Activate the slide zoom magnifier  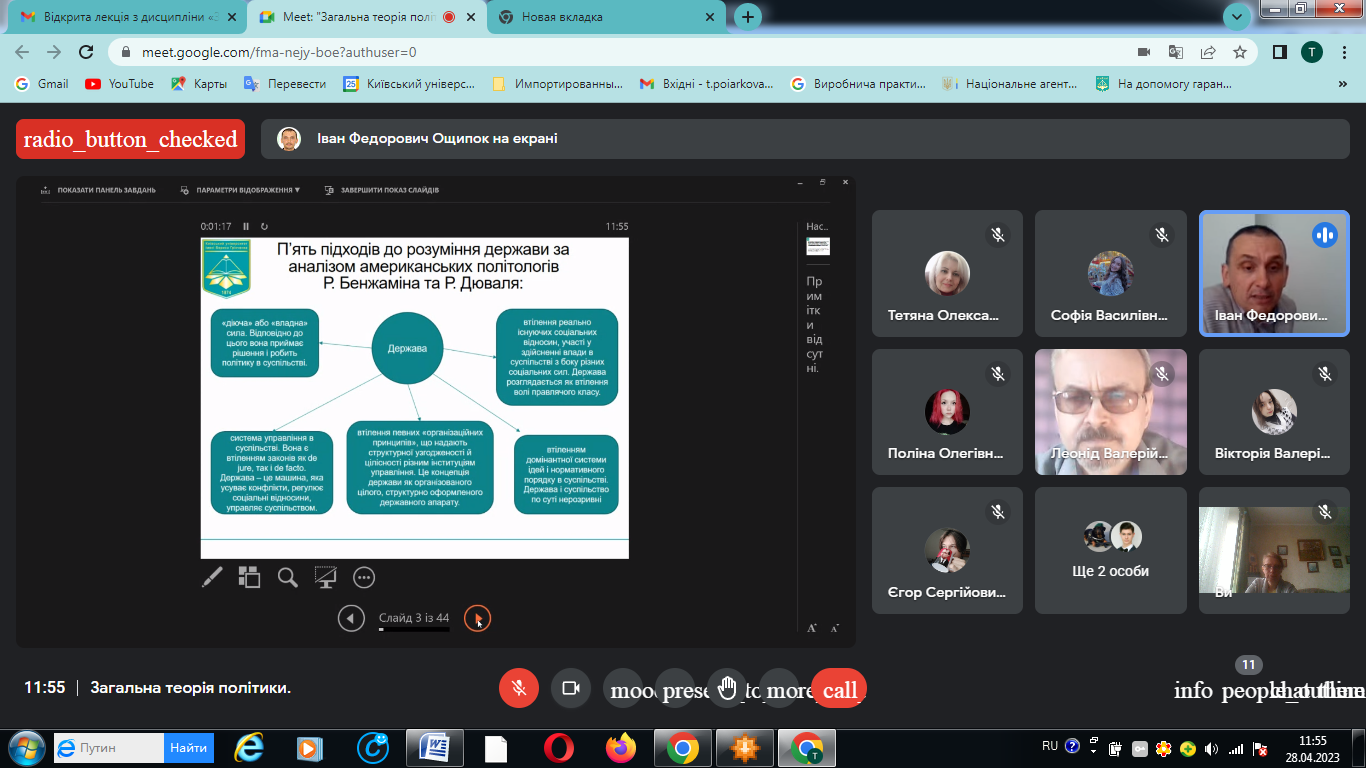pos(288,577)
